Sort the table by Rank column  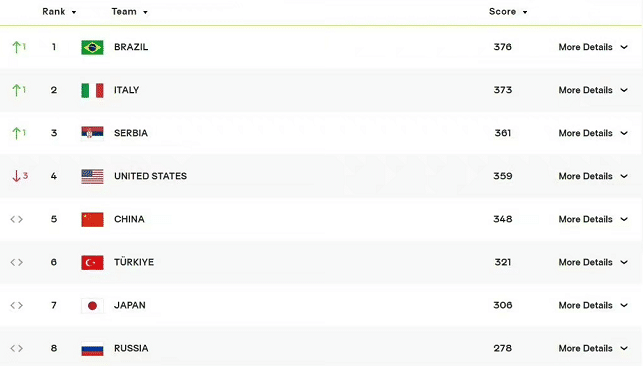coord(59,12)
